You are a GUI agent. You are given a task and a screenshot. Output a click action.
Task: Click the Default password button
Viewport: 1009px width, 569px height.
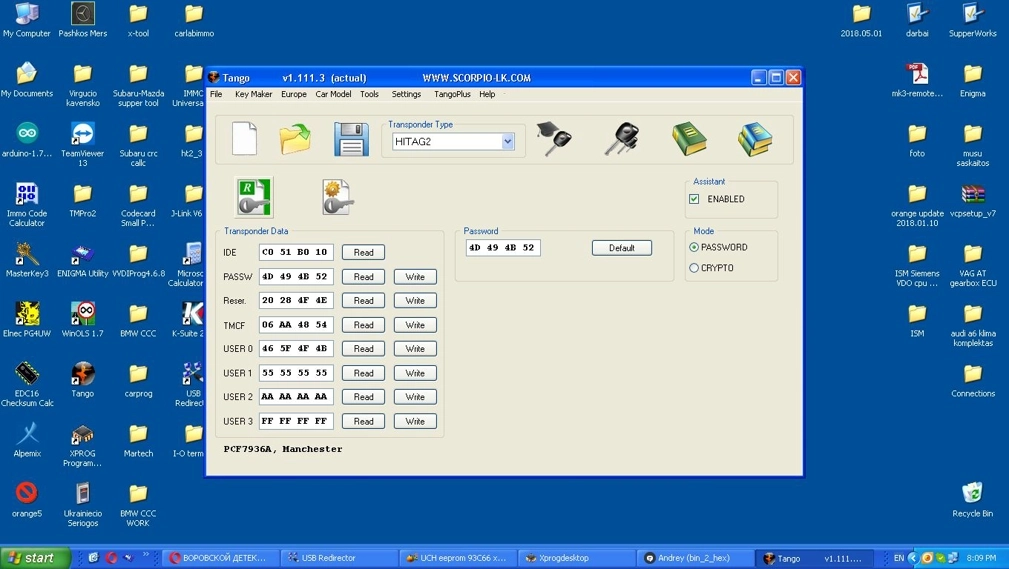pos(622,248)
